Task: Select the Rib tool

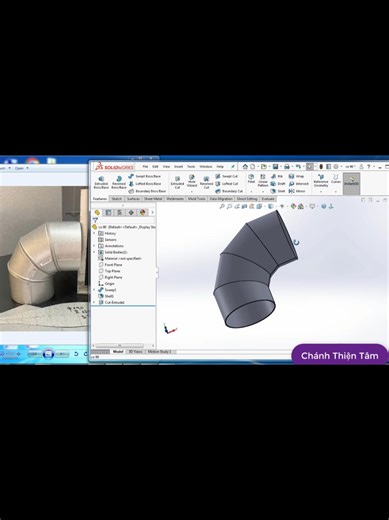Action: pyautogui.click(x=277, y=176)
